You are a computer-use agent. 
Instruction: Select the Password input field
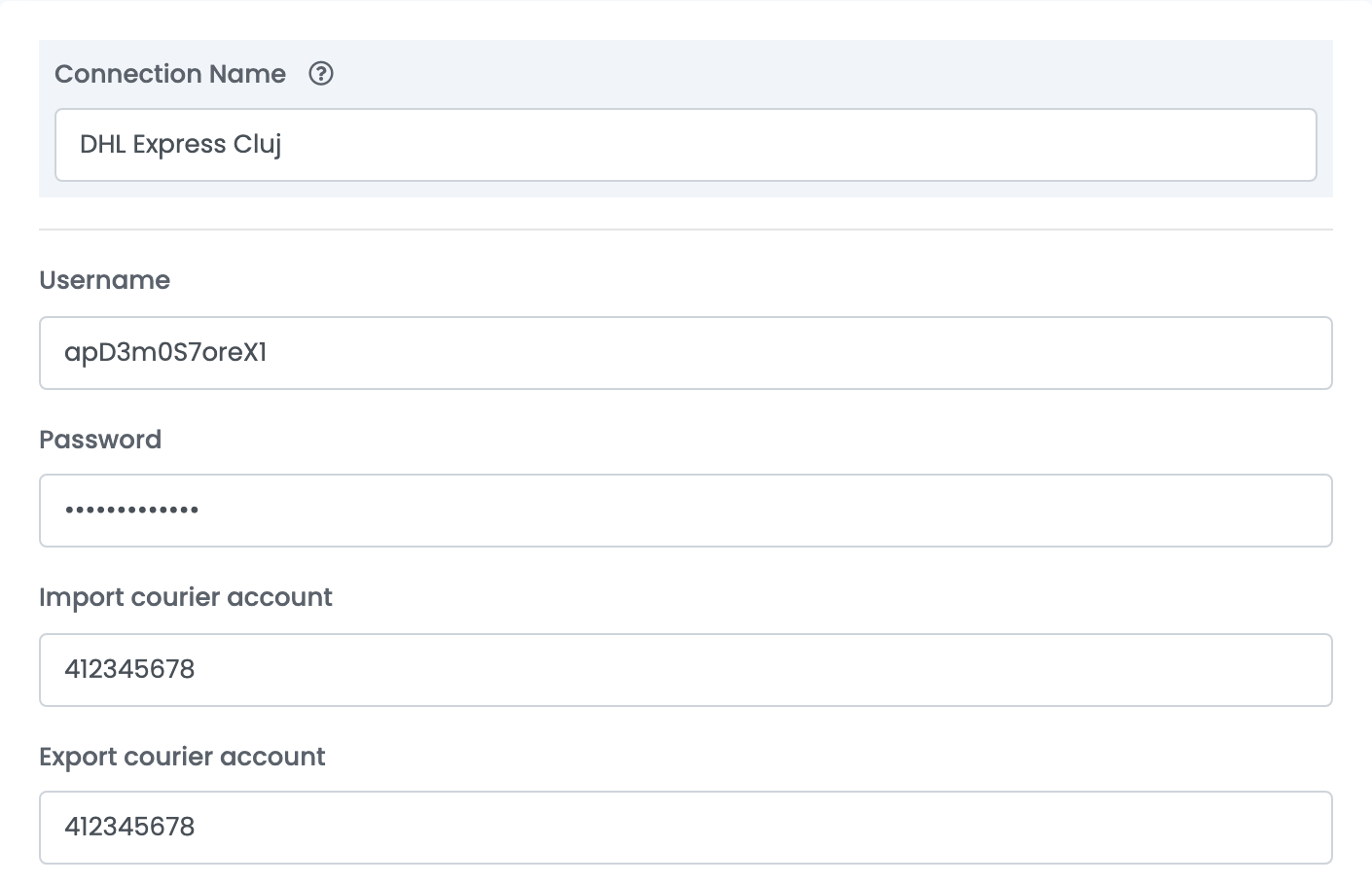click(685, 511)
